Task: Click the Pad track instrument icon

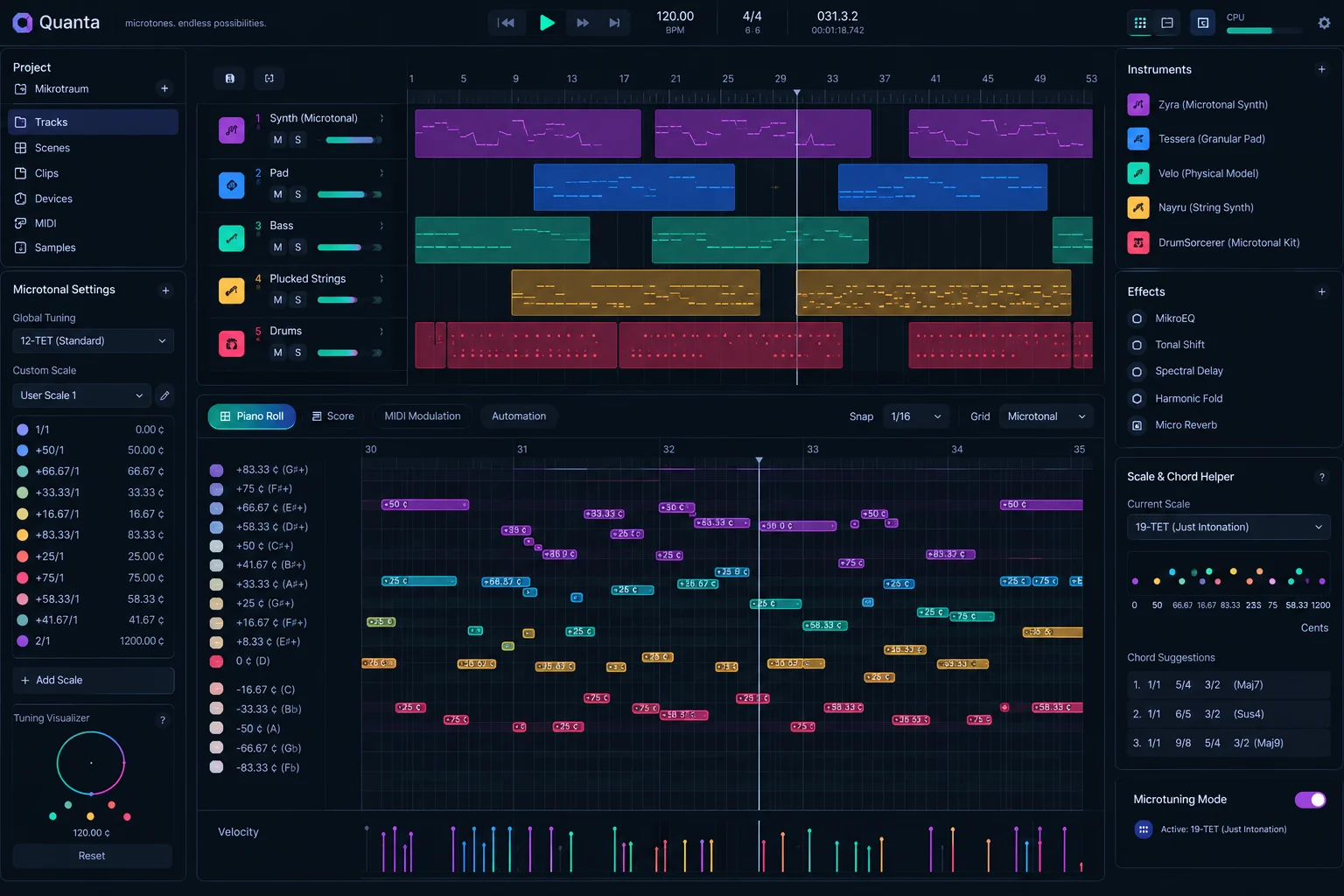Action: (x=231, y=185)
